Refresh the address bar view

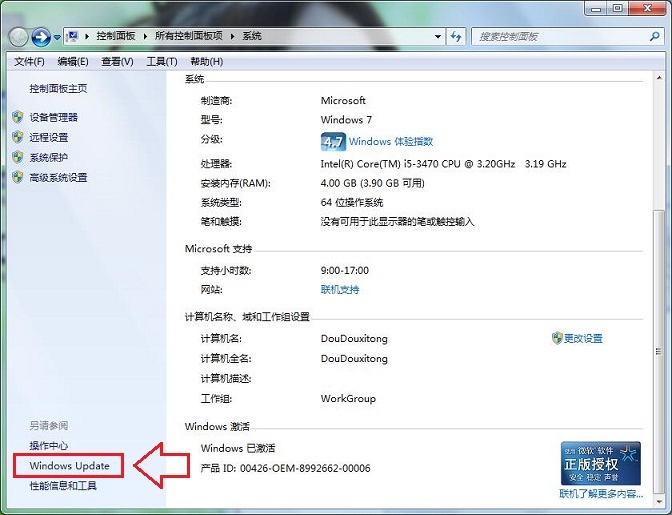pos(456,36)
